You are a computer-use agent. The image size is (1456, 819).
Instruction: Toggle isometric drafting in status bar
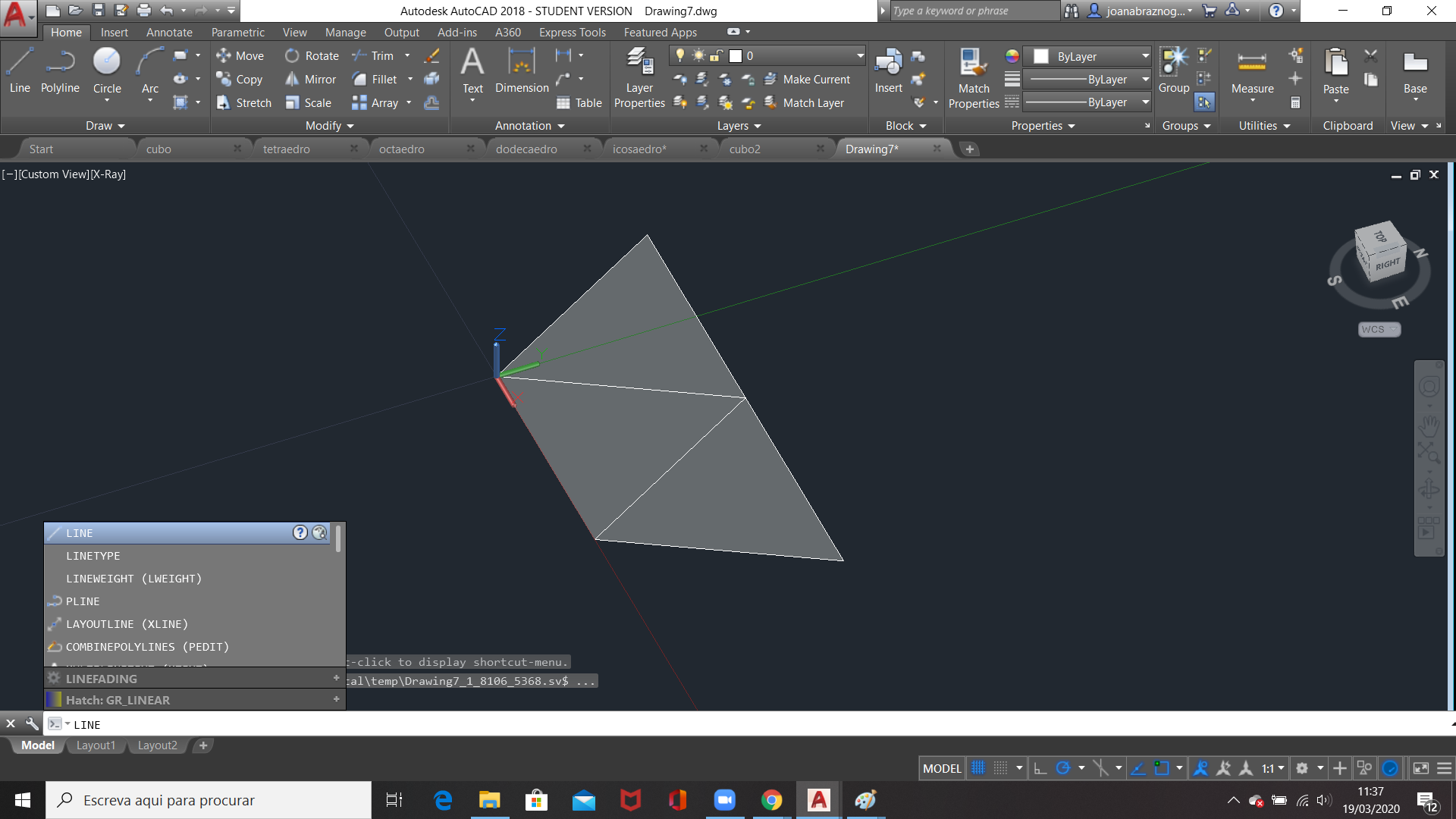pos(1101,768)
